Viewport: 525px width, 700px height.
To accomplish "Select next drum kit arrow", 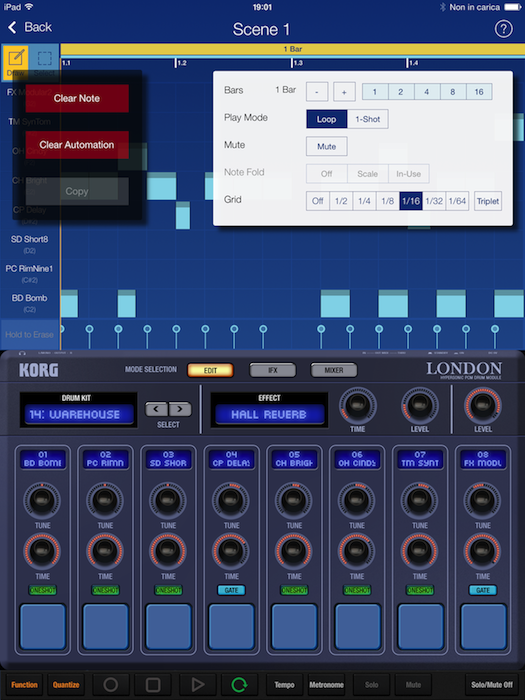I will click(179, 408).
